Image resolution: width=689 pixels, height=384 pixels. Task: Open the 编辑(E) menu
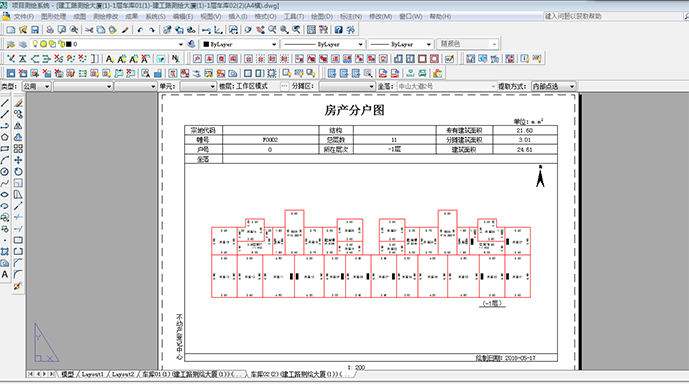pyautogui.click(x=182, y=17)
